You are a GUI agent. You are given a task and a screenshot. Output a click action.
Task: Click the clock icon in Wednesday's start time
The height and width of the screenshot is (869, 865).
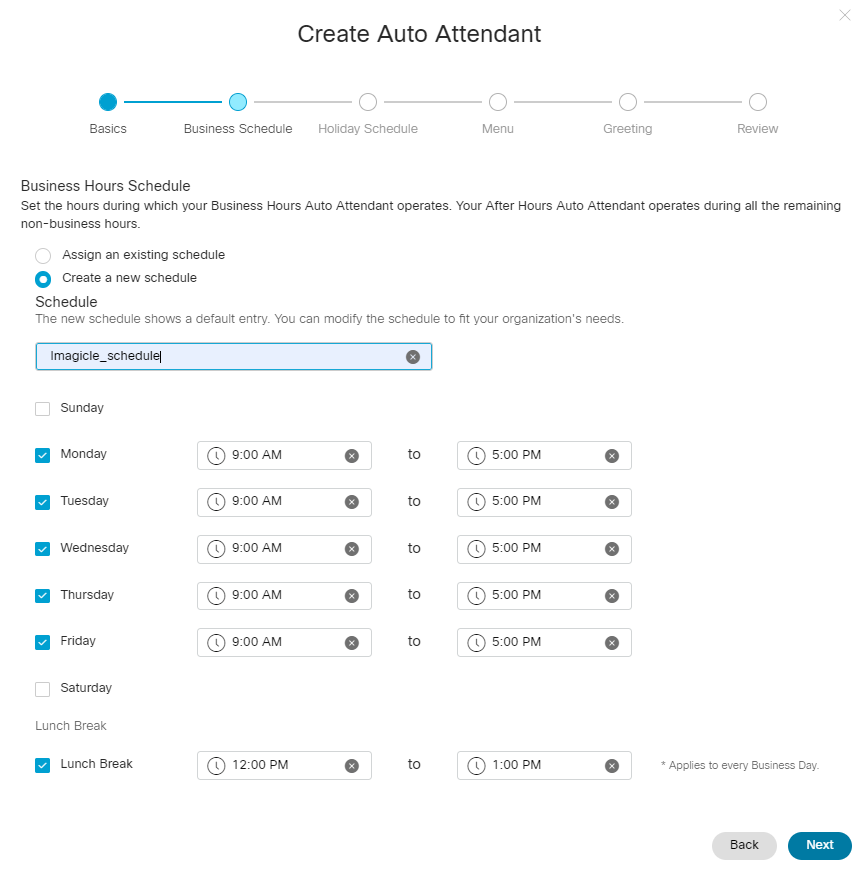pos(216,549)
